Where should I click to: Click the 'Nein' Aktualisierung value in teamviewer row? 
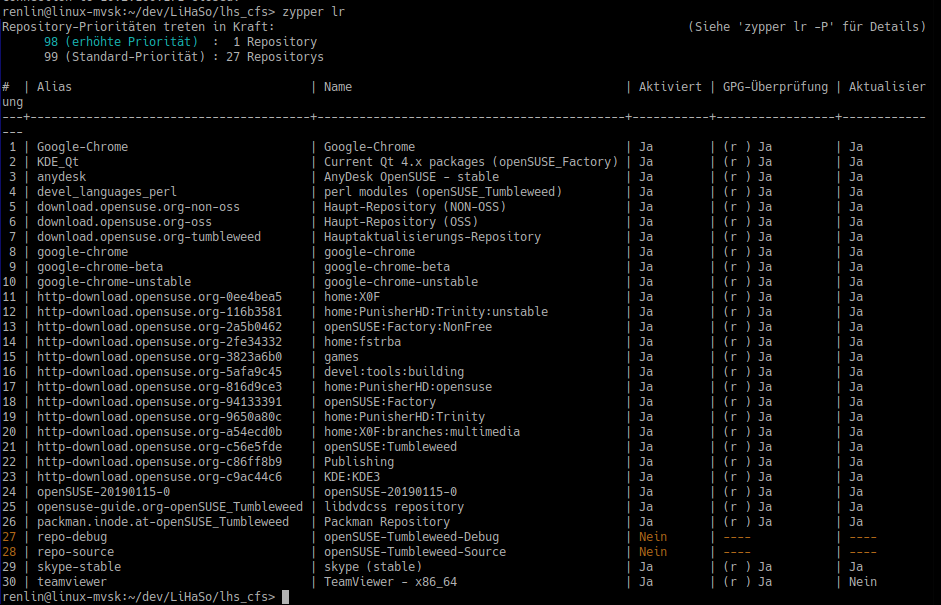click(862, 582)
